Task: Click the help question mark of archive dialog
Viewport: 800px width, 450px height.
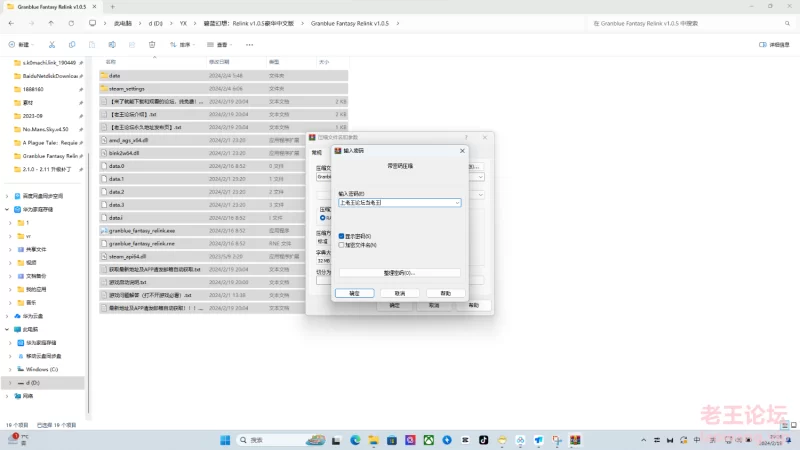Action: point(466,138)
